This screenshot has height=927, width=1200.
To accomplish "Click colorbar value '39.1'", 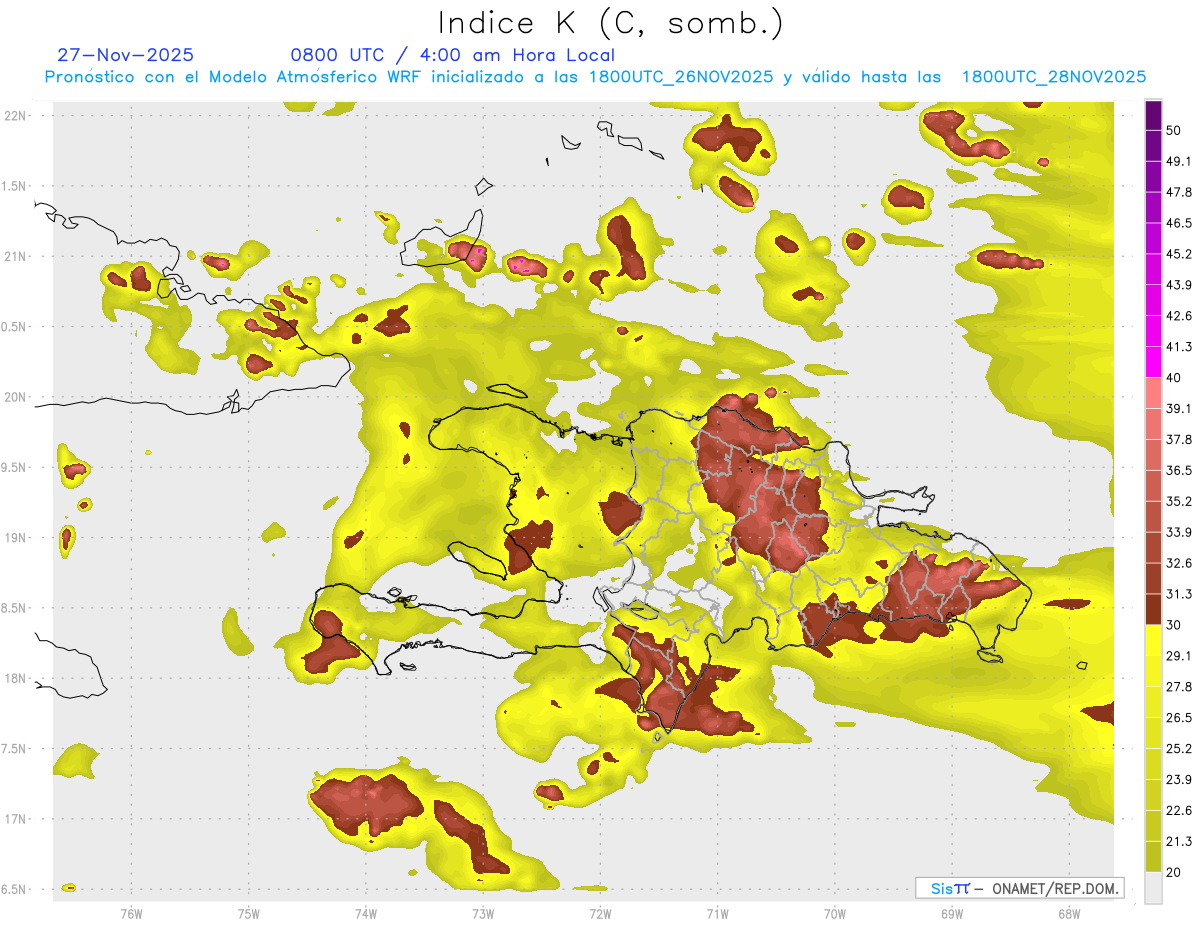I will coord(1179,409).
